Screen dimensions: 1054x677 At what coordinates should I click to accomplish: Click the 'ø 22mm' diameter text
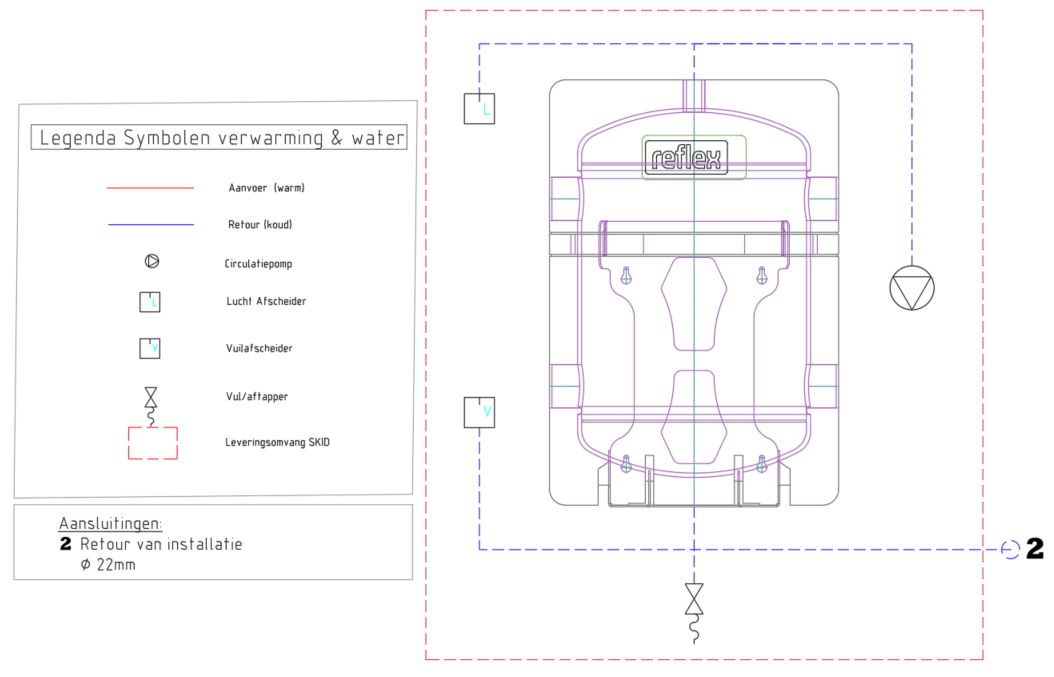coord(108,565)
